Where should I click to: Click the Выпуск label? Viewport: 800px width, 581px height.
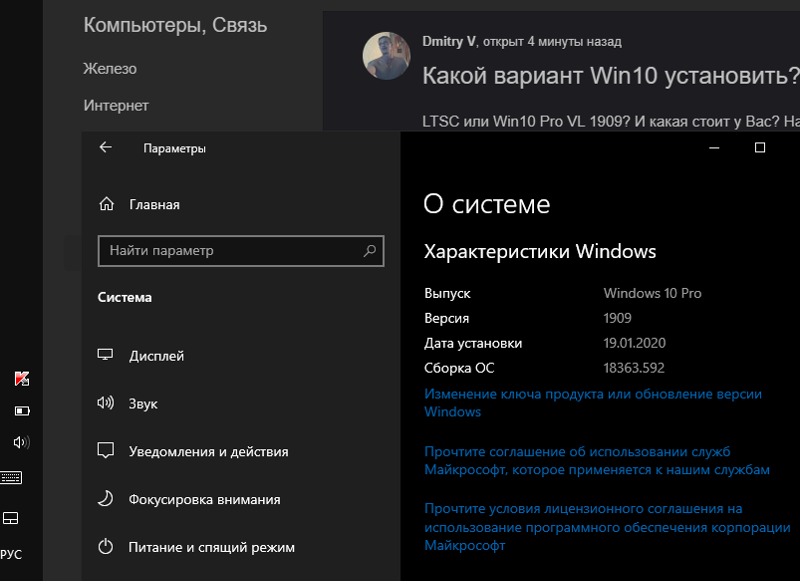(447, 293)
